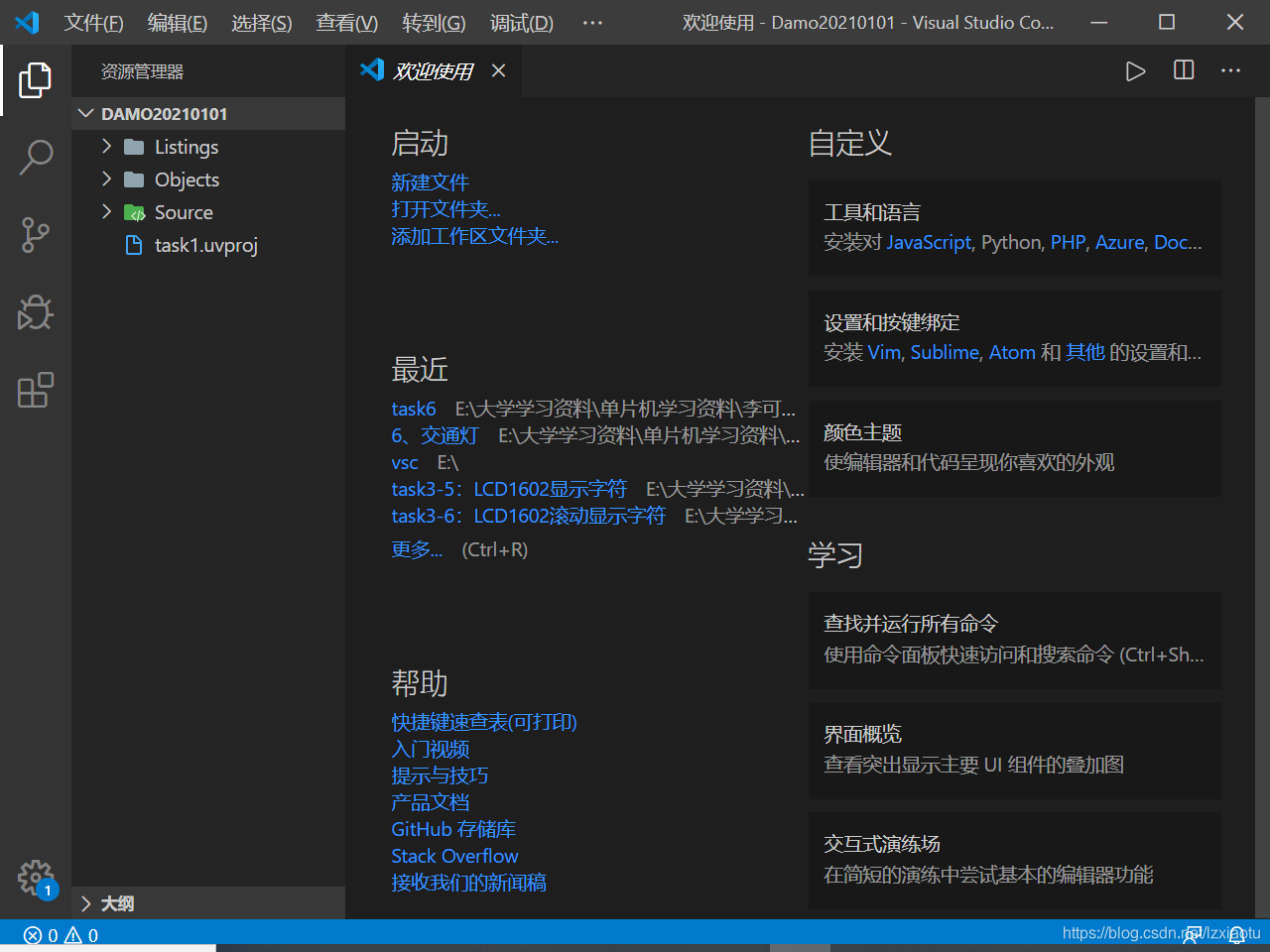
Task: Open Python support link
Action: [x=1011, y=243]
